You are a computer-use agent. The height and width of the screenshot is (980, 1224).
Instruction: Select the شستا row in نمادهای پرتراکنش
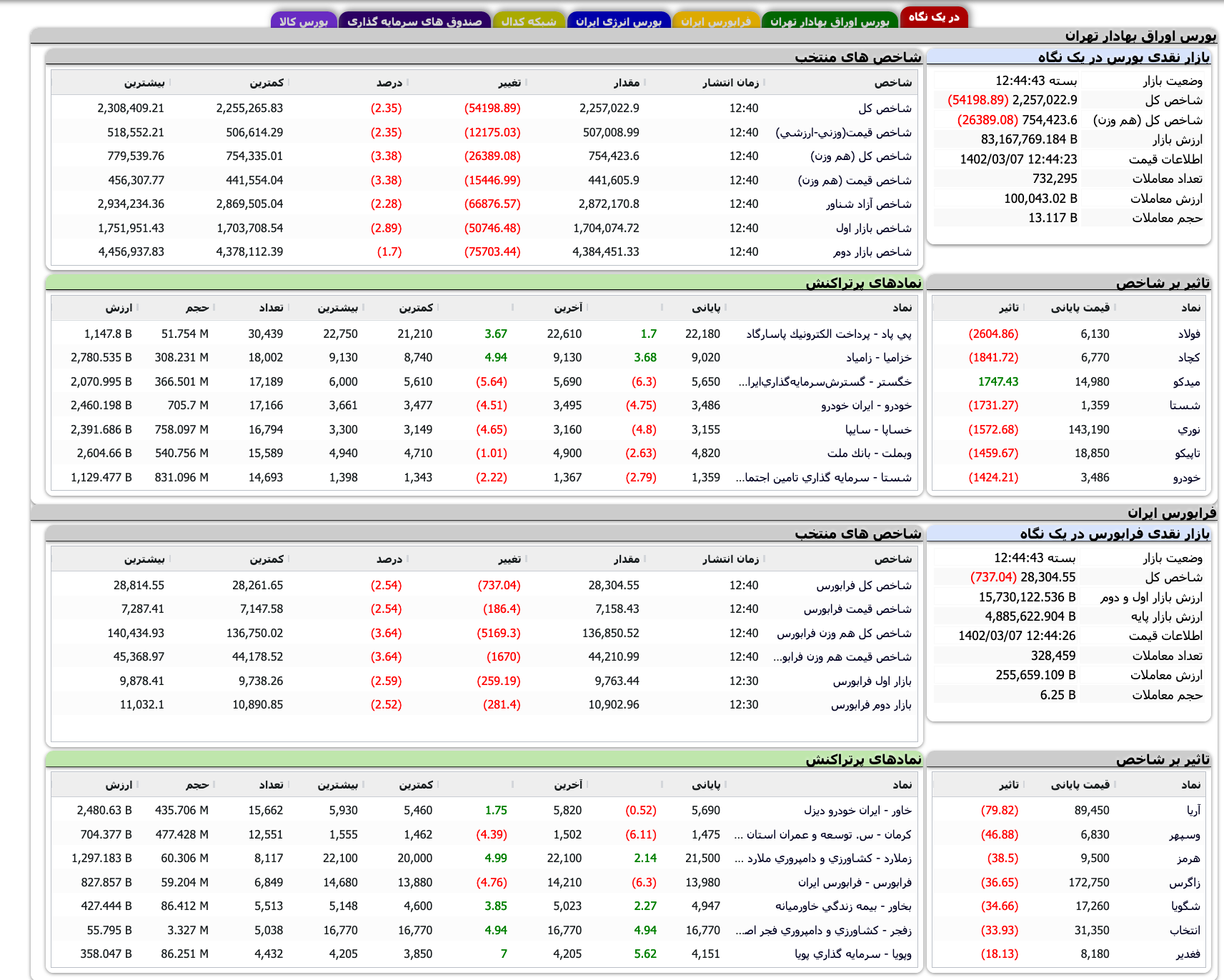822,477
